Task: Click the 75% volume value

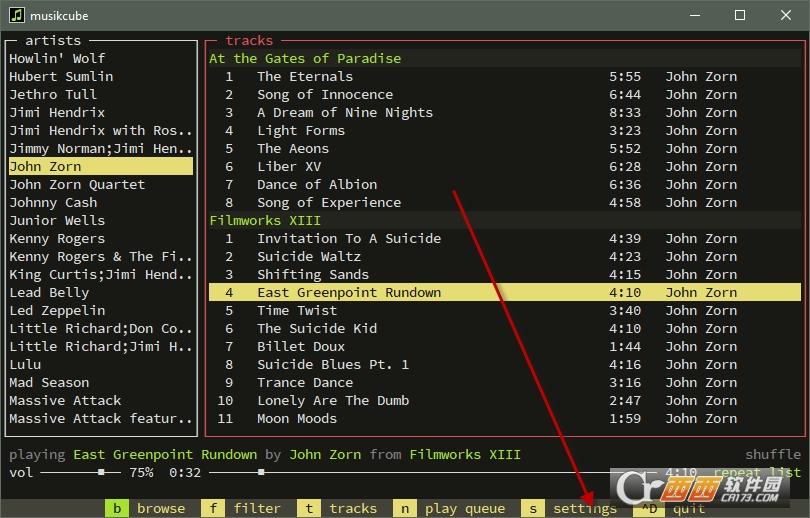Action: tap(141, 473)
